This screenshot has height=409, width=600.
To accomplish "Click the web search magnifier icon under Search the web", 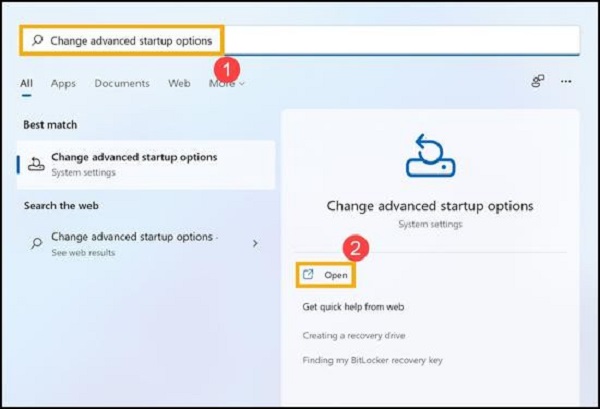I will pyautogui.click(x=36, y=243).
